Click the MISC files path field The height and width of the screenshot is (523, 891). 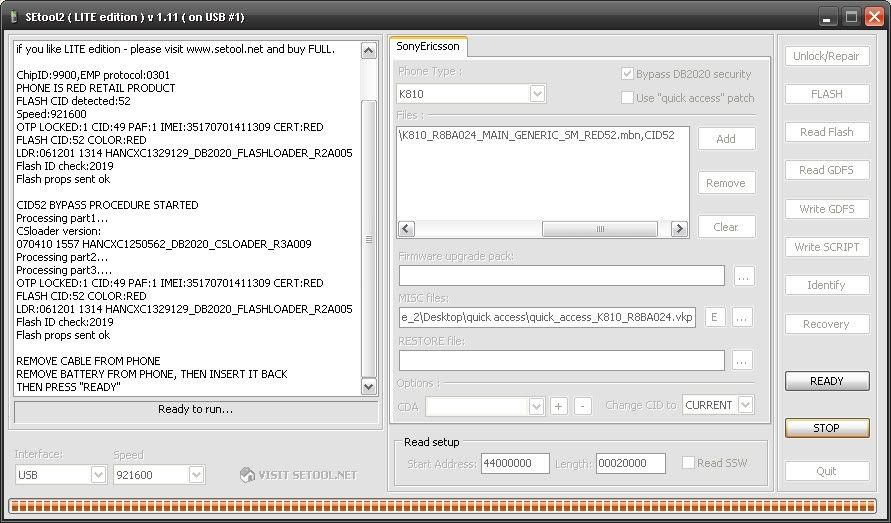pos(547,317)
